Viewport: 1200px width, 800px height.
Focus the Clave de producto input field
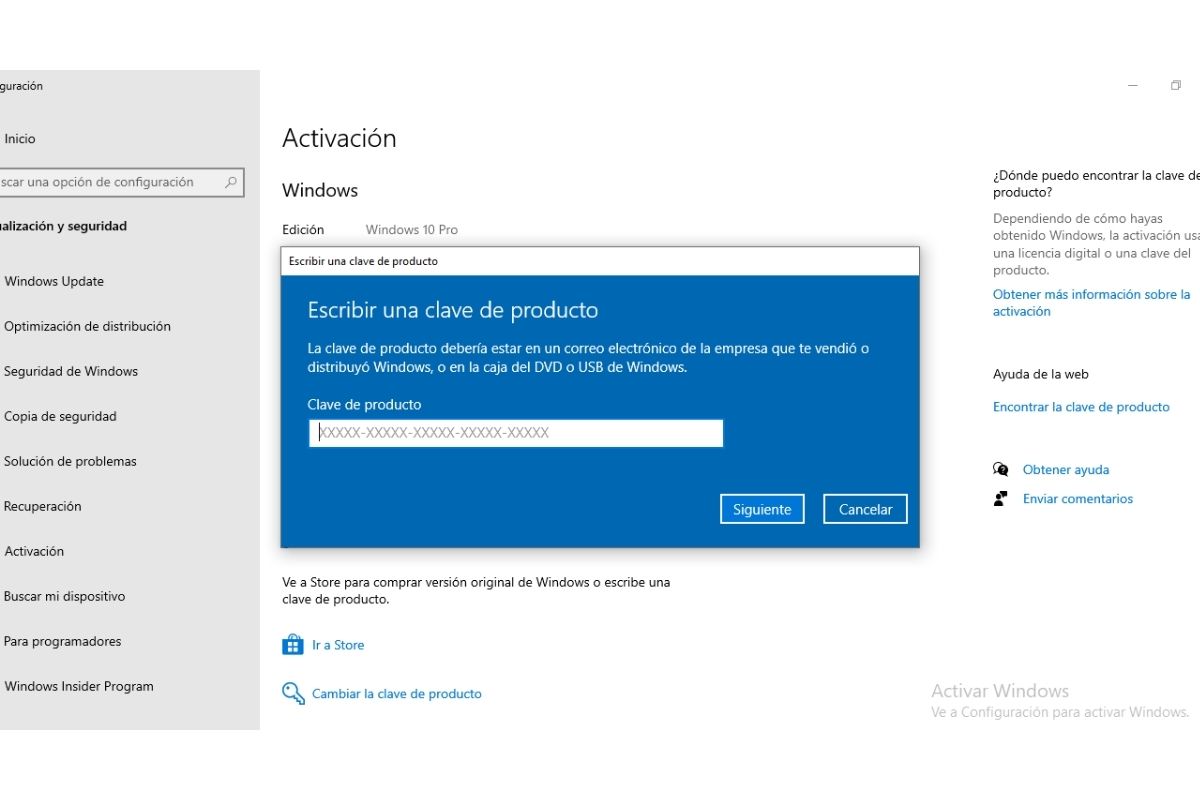pos(516,433)
